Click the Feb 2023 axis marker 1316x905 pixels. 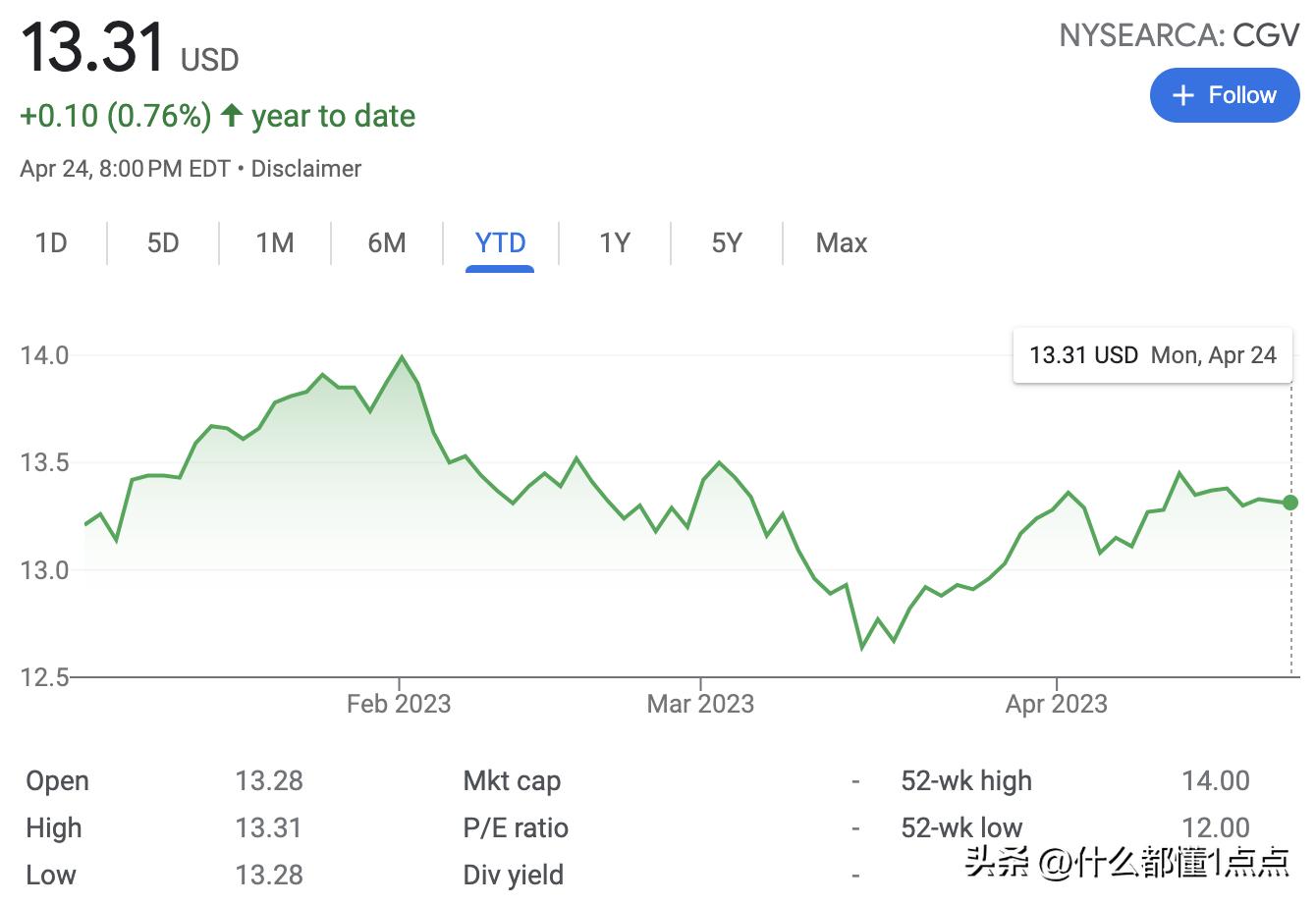(399, 704)
